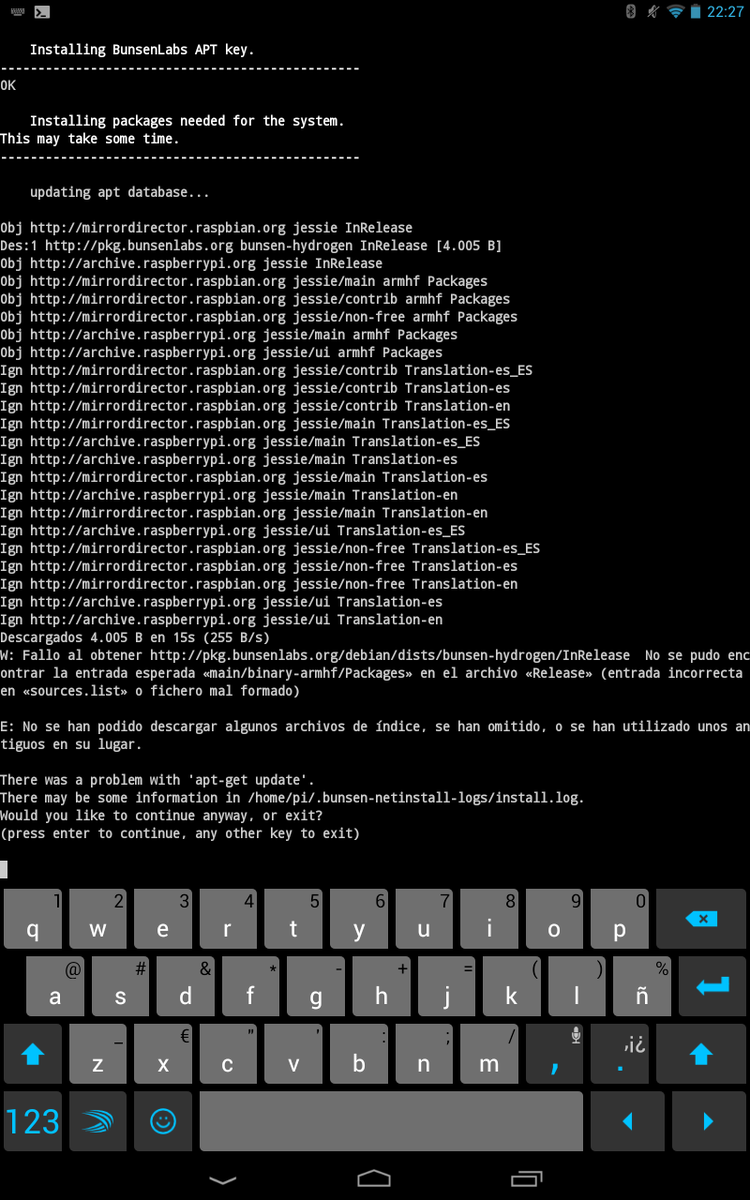Tap the 'This may take some time.' line

(90, 139)
